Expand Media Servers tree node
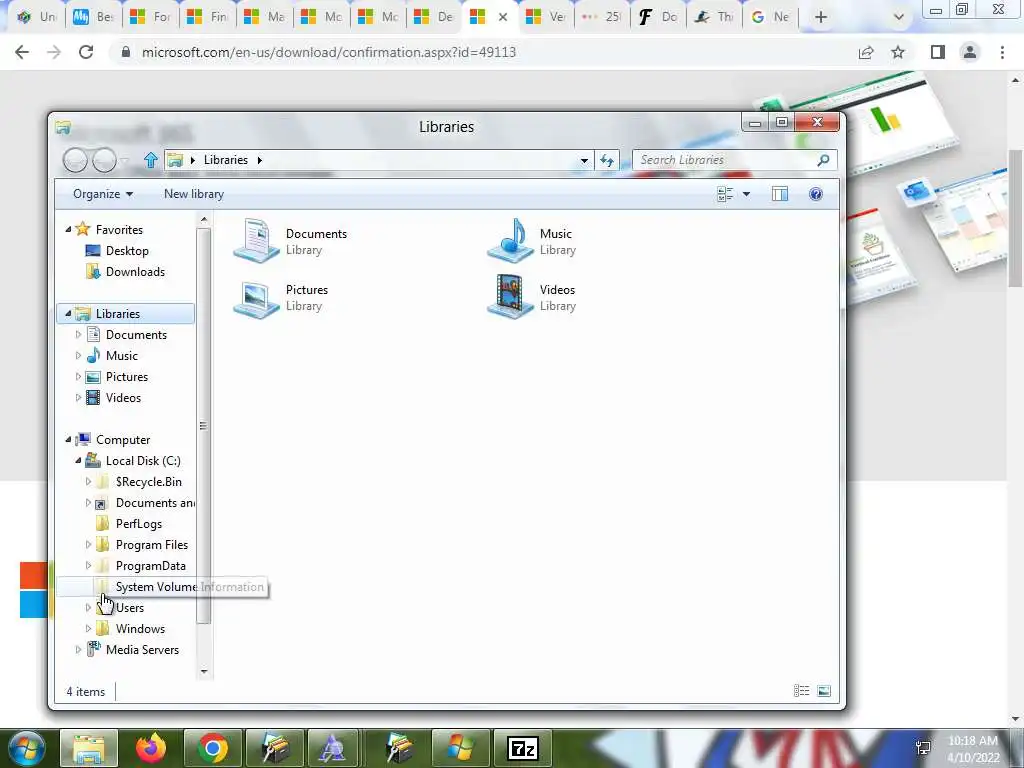This screenshot has height=768, width=1024. (x=78, y=650)
